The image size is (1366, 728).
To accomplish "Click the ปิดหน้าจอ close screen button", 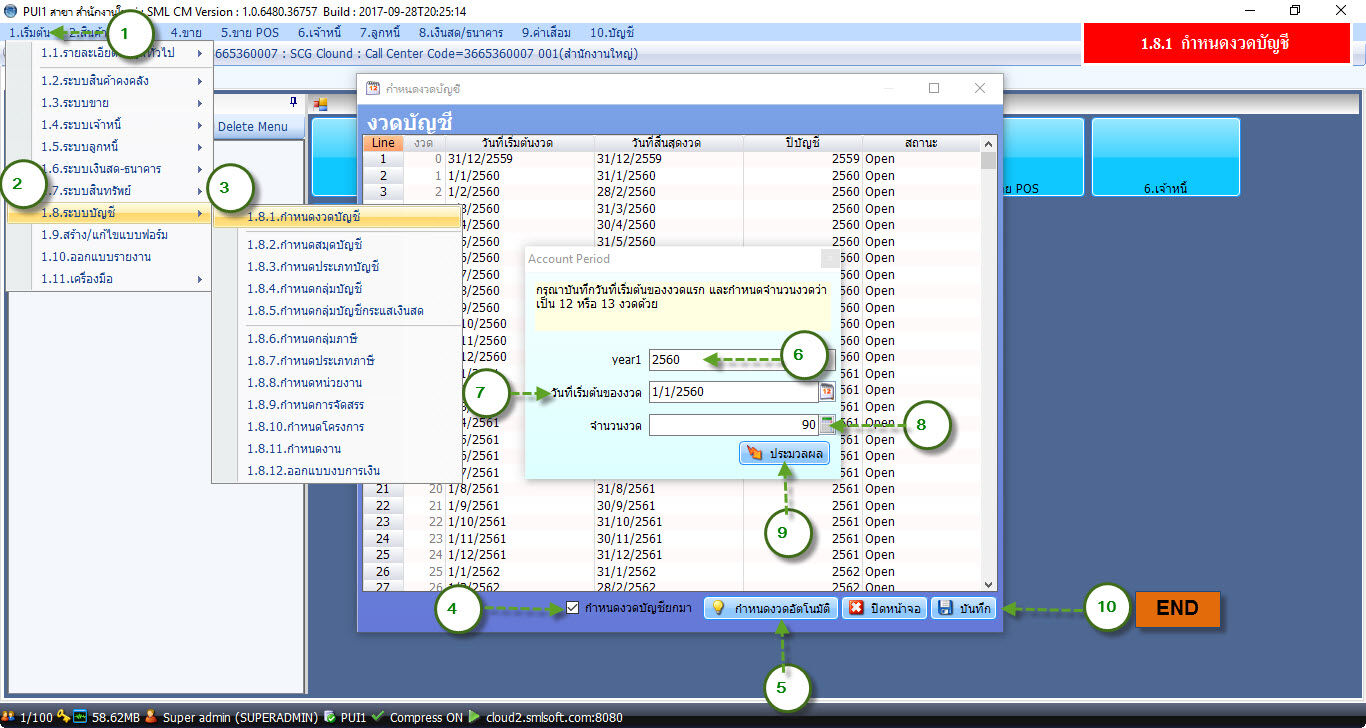I will (885, 608).
